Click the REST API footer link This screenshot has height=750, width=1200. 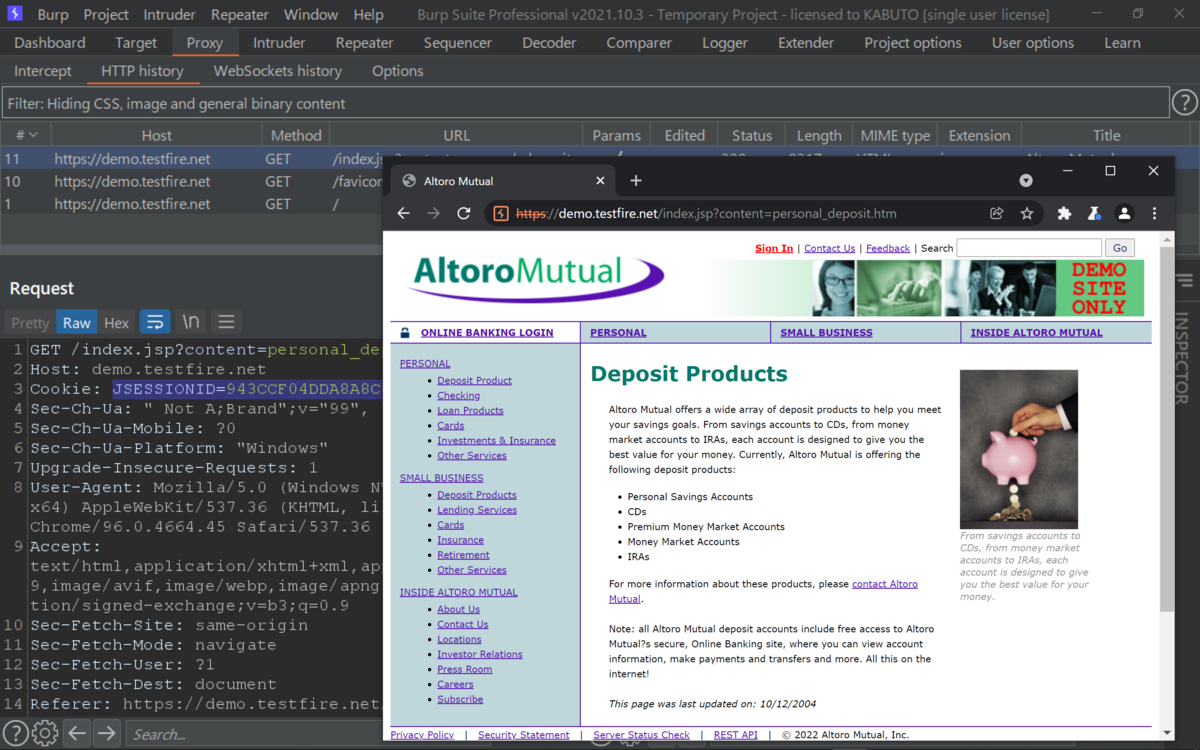(x=736, y=735)
